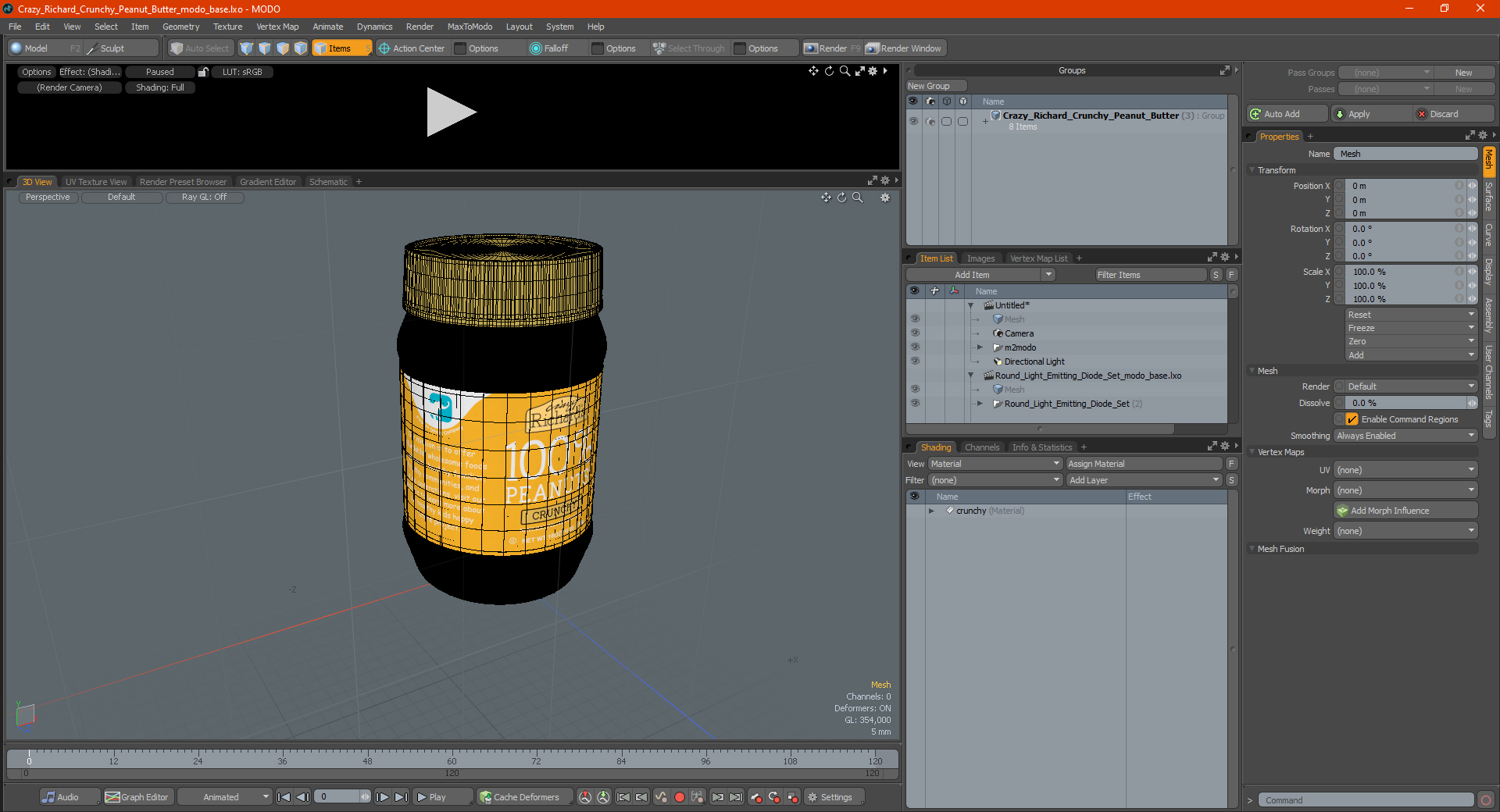The image size is (1500, 812).
Task: Choose Materials selection mode icon
Action: coord(301,48)
